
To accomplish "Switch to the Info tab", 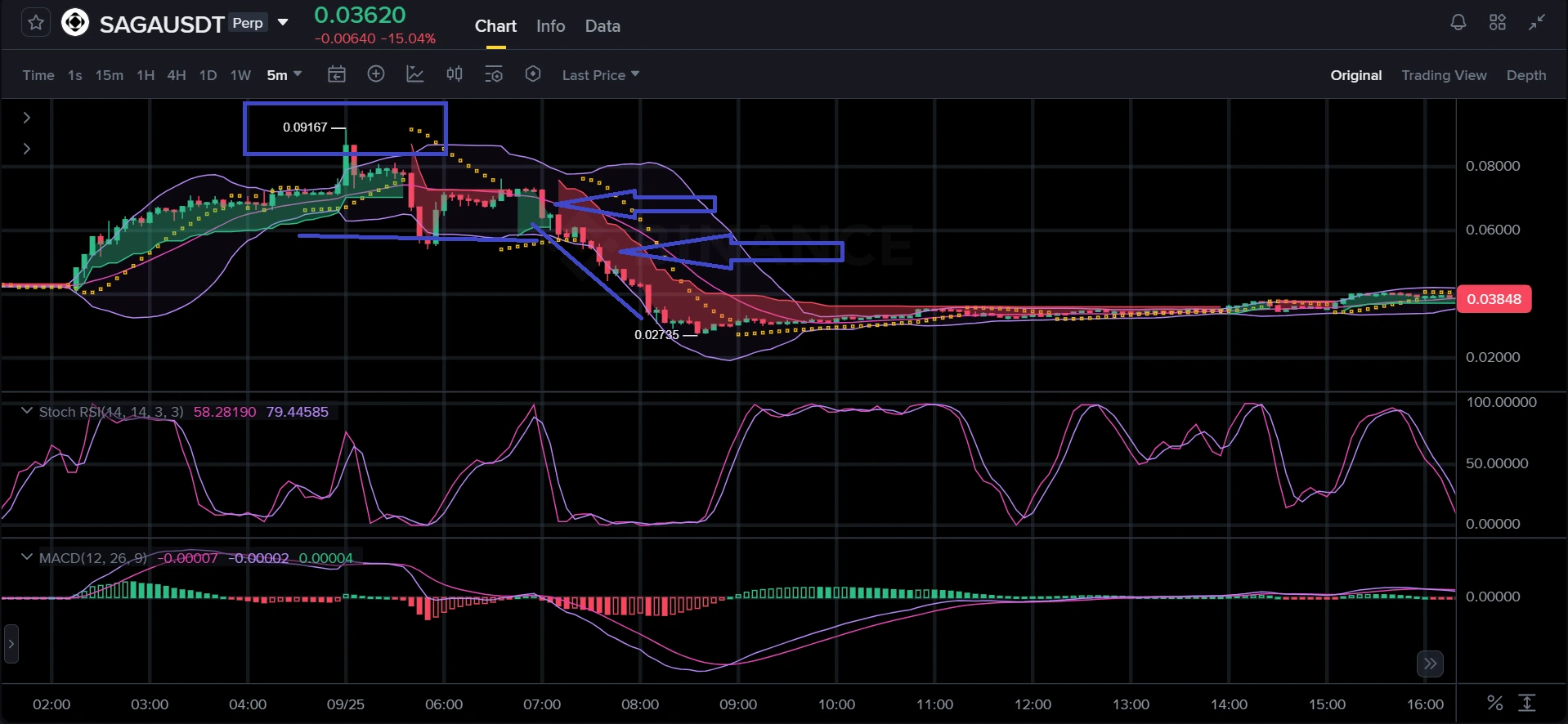I will [550, 26].
